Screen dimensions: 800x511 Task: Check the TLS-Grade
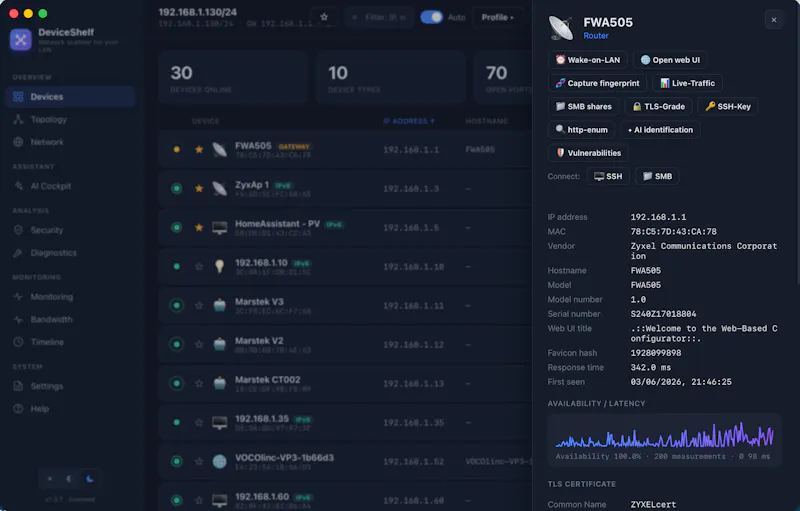click(x=659, y=107)
